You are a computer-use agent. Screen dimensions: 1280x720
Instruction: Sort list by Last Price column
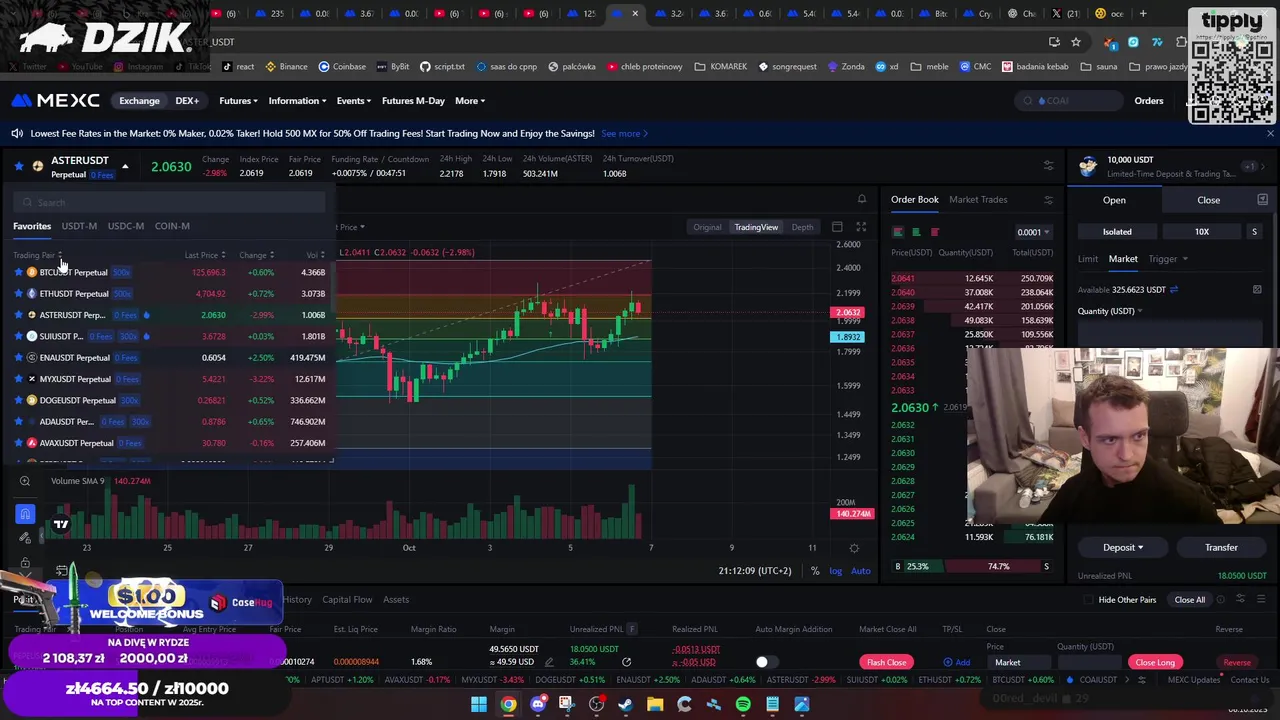[205, 255]
